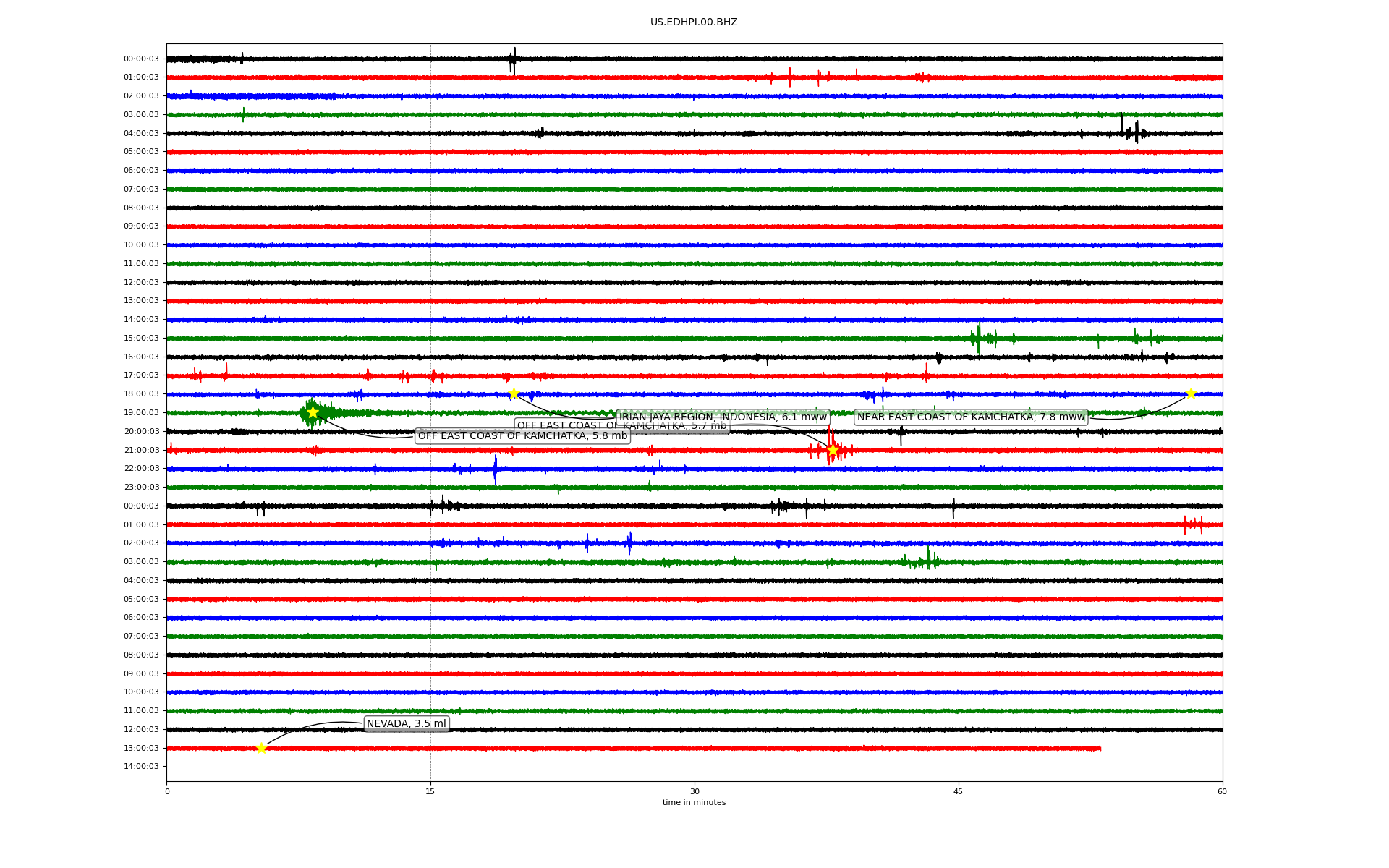
Task: Click the 22:00:03 row label beside the blue trace
Action: tap(141, 468)
